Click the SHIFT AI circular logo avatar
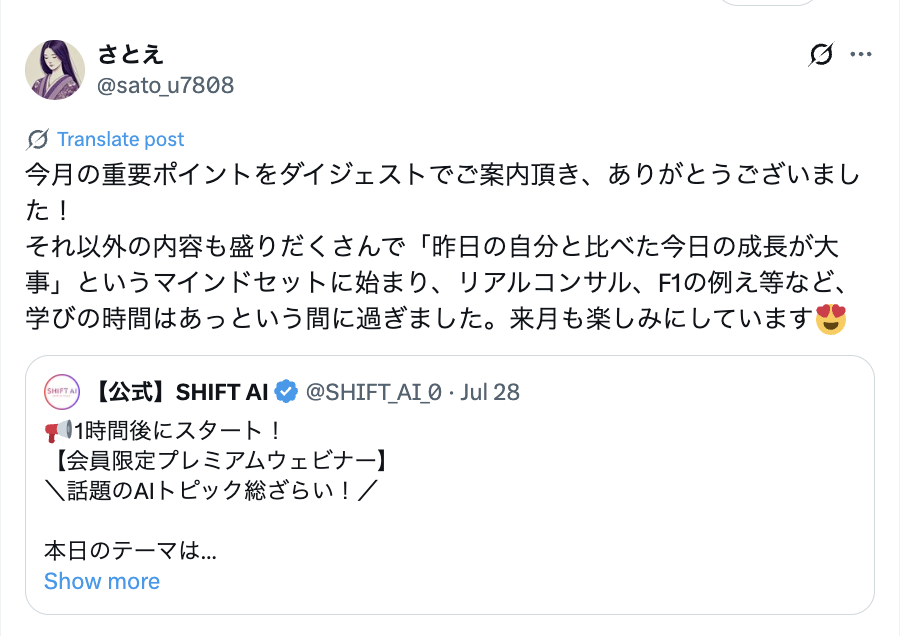The image size is (900, 636). click(61, 392)
